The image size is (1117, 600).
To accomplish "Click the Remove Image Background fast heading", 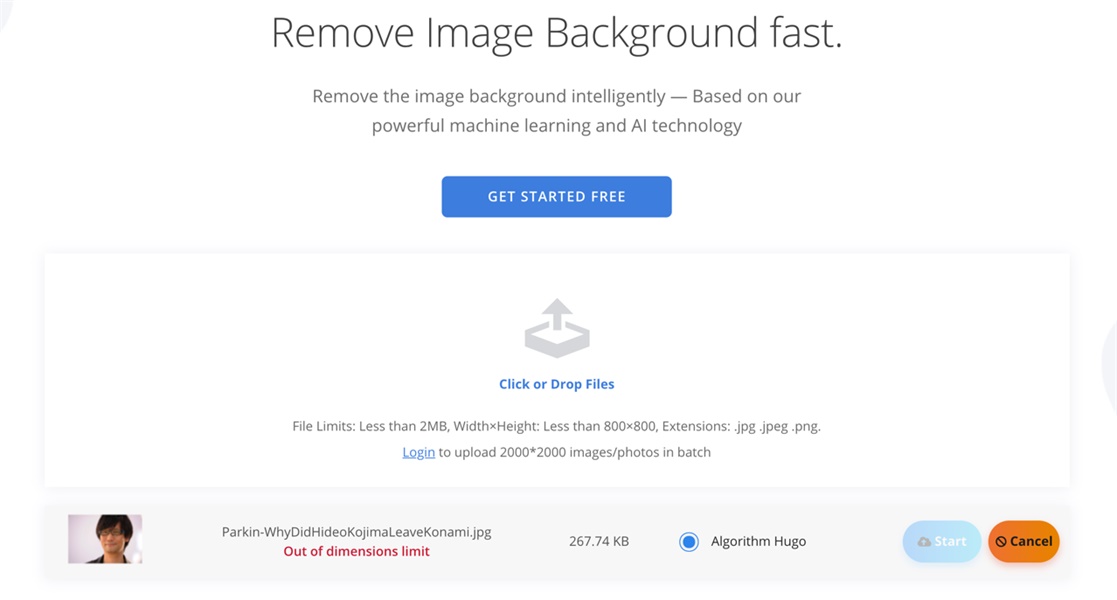I will pos(556,33).
